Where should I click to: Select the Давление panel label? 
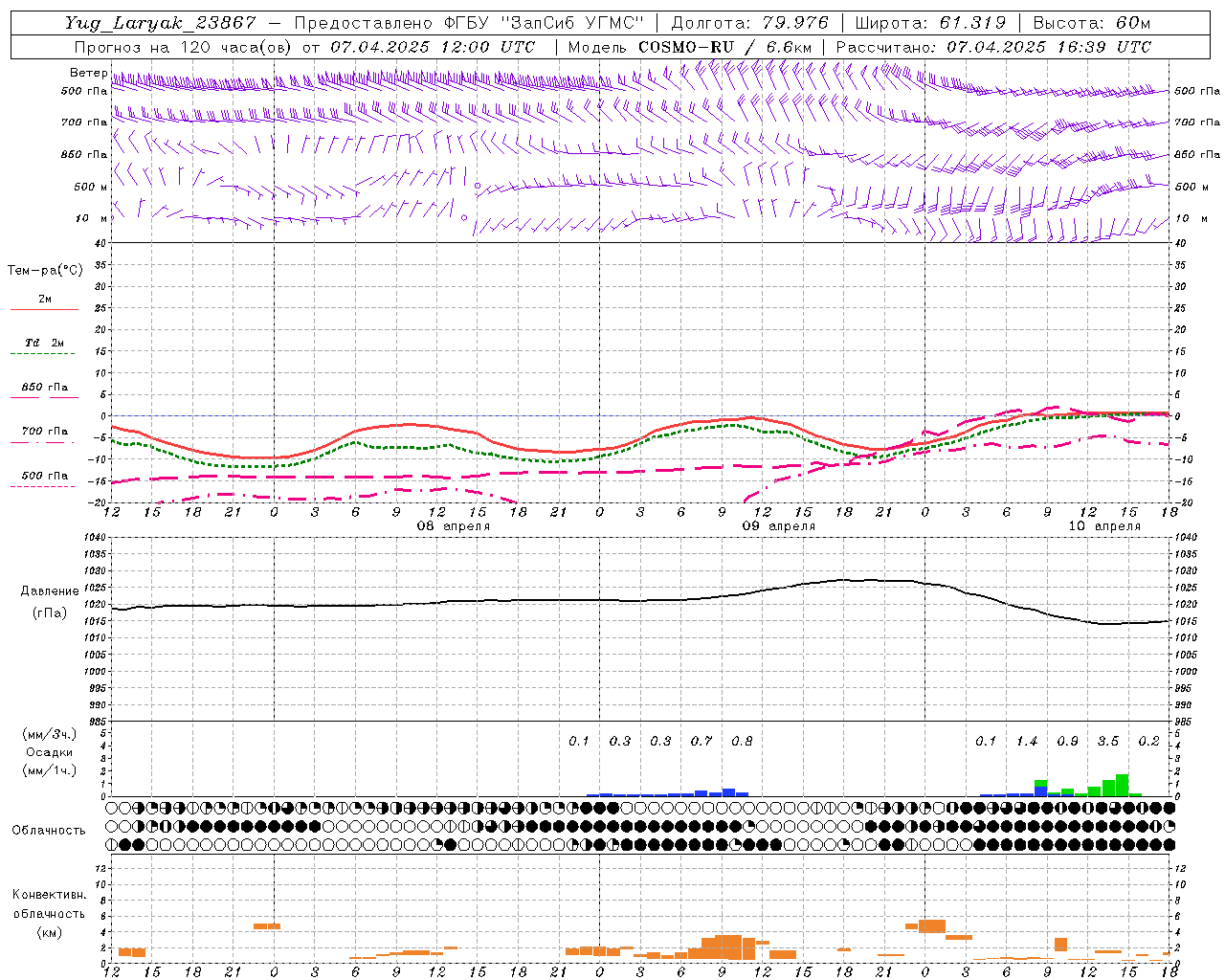pyautogui.click(x=50, y=591)
